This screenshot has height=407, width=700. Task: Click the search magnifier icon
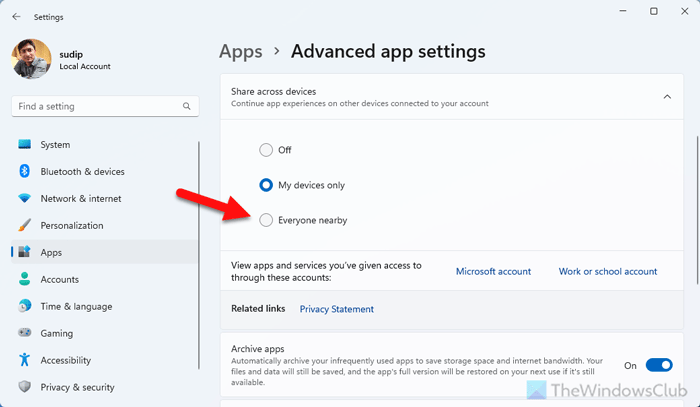[186, 106]
